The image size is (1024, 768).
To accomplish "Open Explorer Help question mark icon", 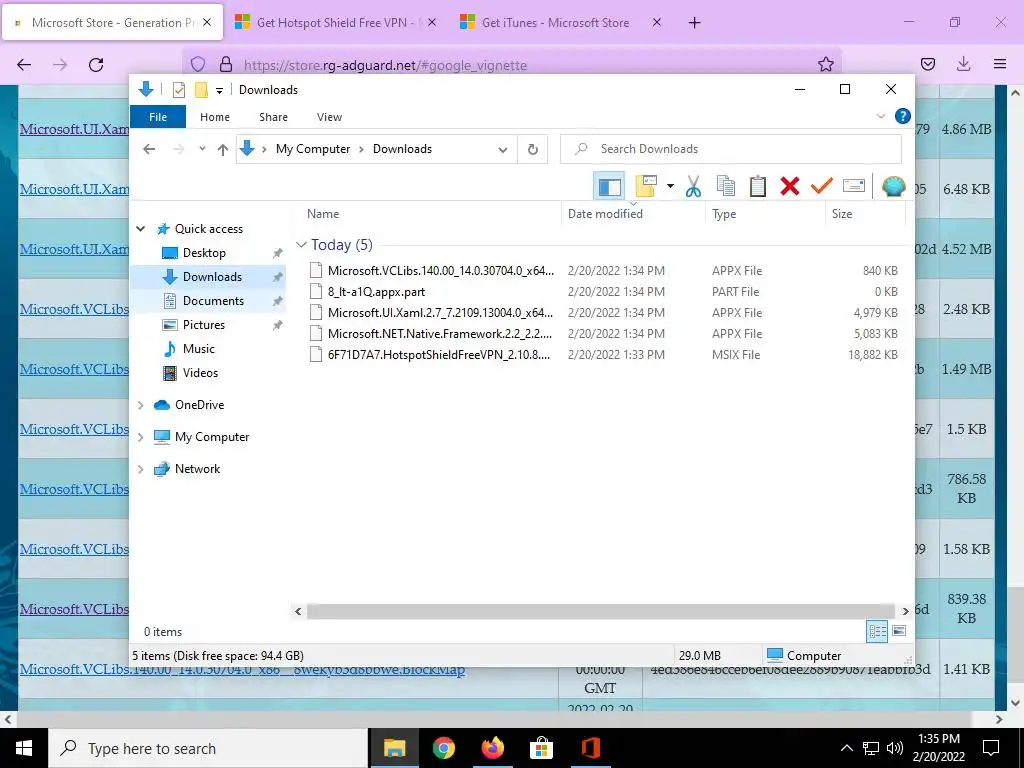I will [x=903, y=116].
